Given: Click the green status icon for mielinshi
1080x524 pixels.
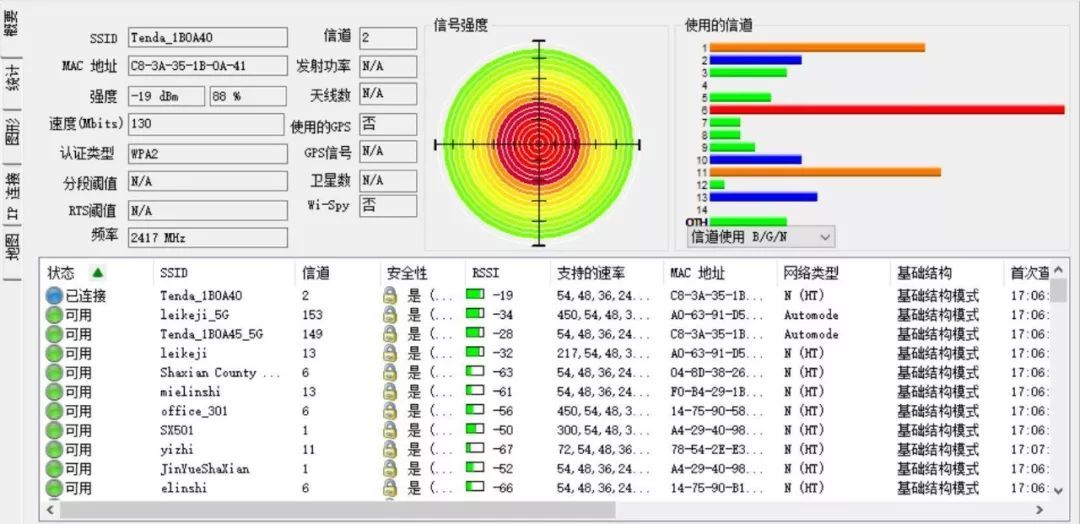Looking at the screenshot, I should (54, 392).
